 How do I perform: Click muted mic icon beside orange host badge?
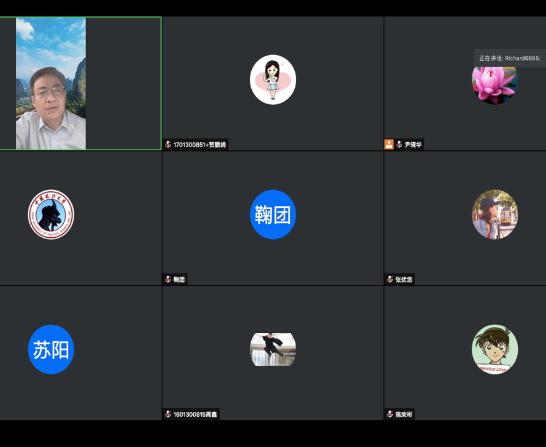399,144
